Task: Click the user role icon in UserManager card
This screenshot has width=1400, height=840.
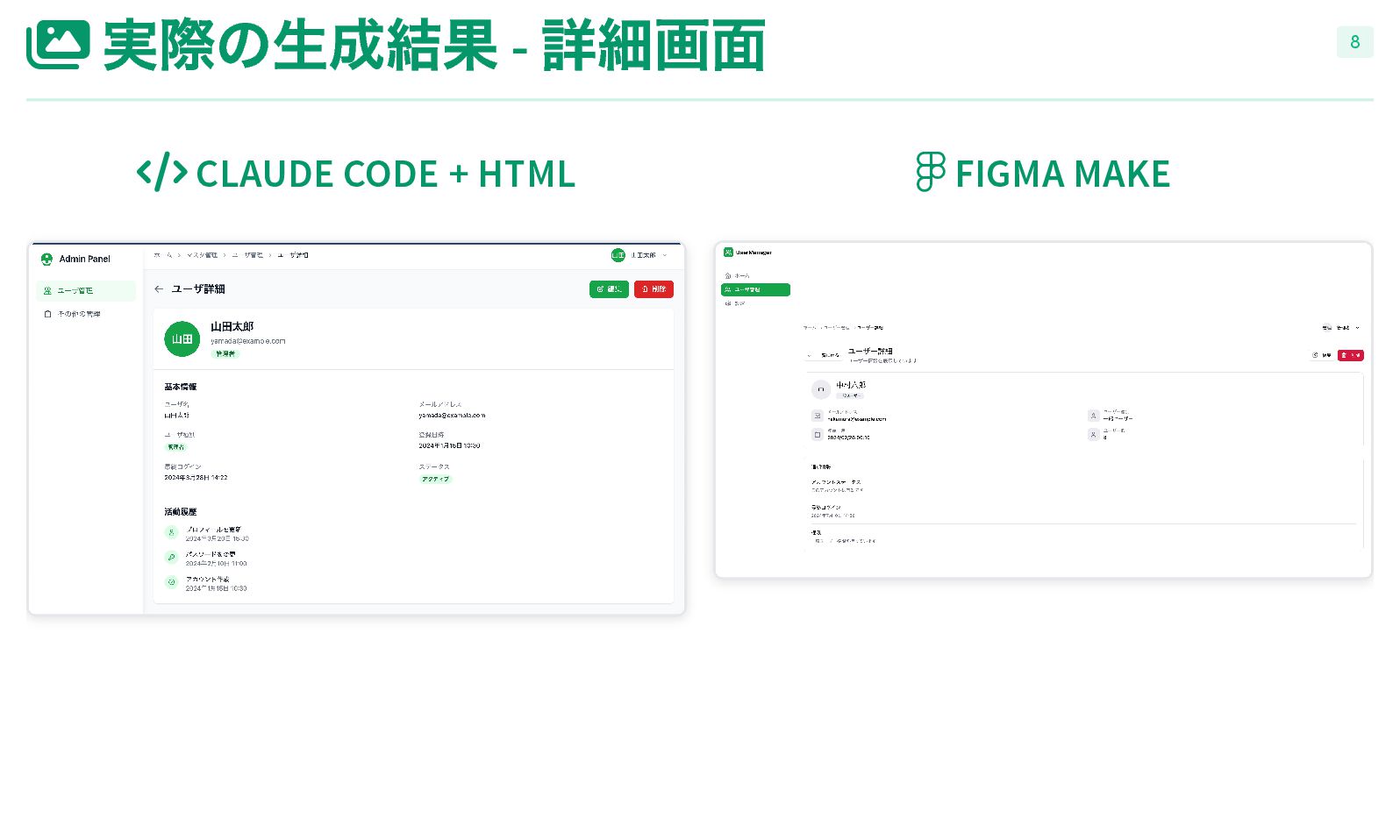Action: click(x=1094, y=416)
